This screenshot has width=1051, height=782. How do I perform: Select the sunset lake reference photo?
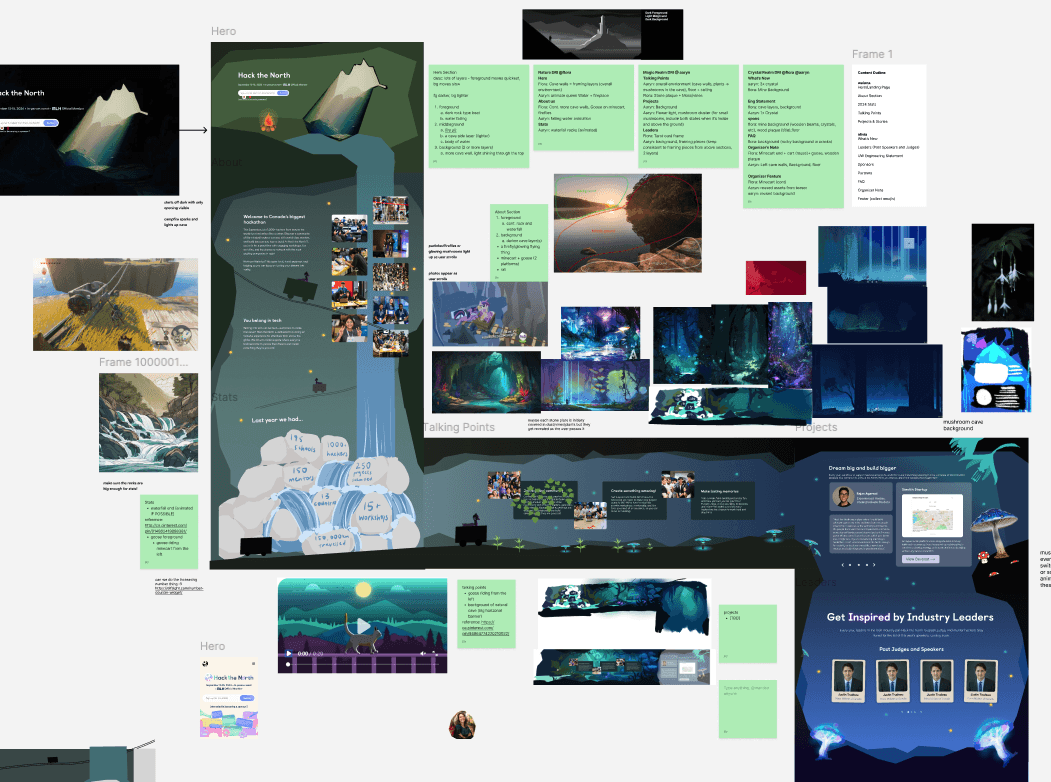pyautogui.click(x=627, y=222)
